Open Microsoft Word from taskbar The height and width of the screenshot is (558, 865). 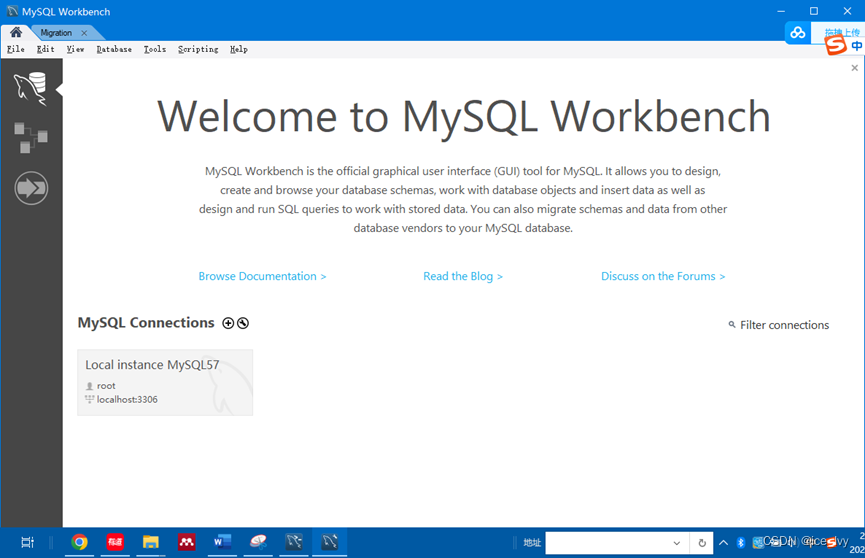pos(222,543)
